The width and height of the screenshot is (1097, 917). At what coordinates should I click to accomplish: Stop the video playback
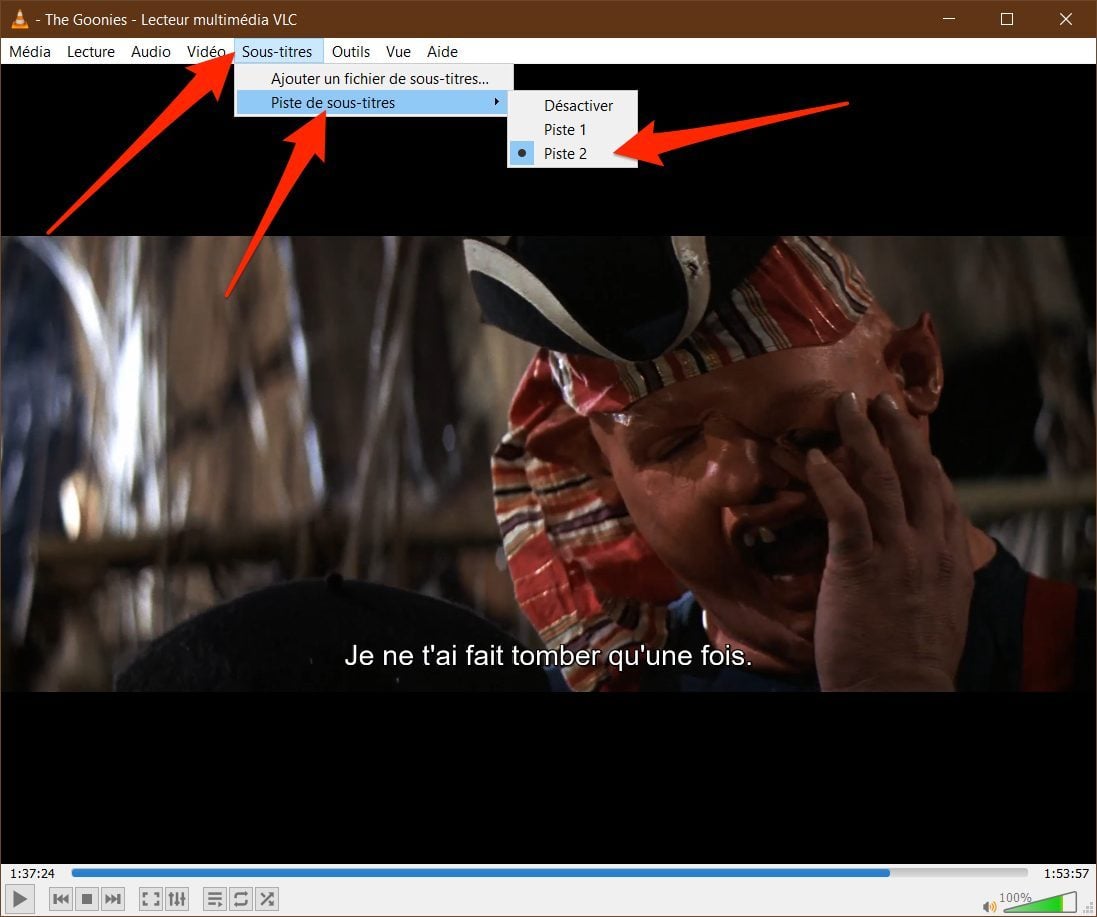pos(87,899)
